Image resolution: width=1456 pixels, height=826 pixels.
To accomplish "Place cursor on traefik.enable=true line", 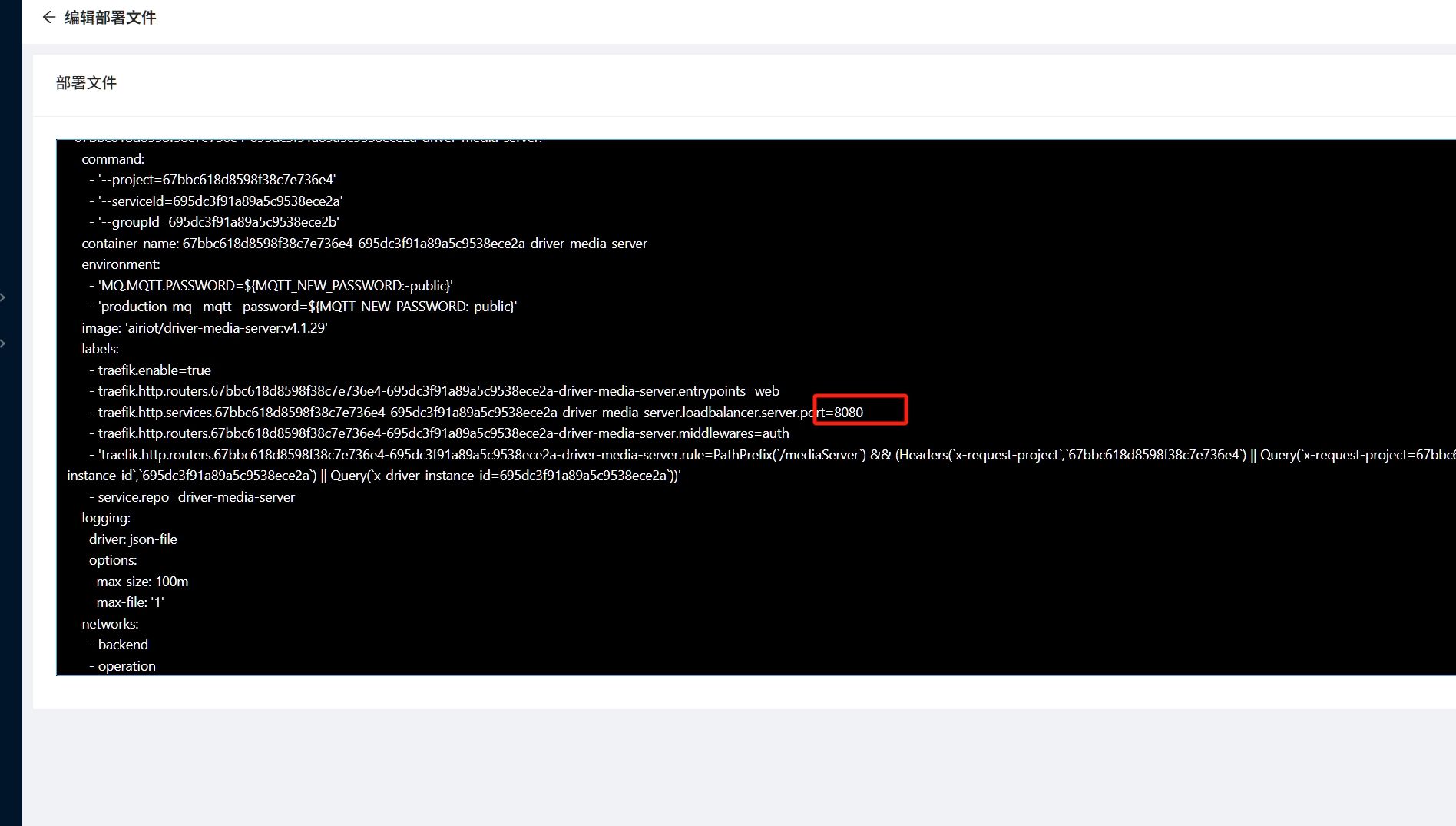I will point(154,370).
